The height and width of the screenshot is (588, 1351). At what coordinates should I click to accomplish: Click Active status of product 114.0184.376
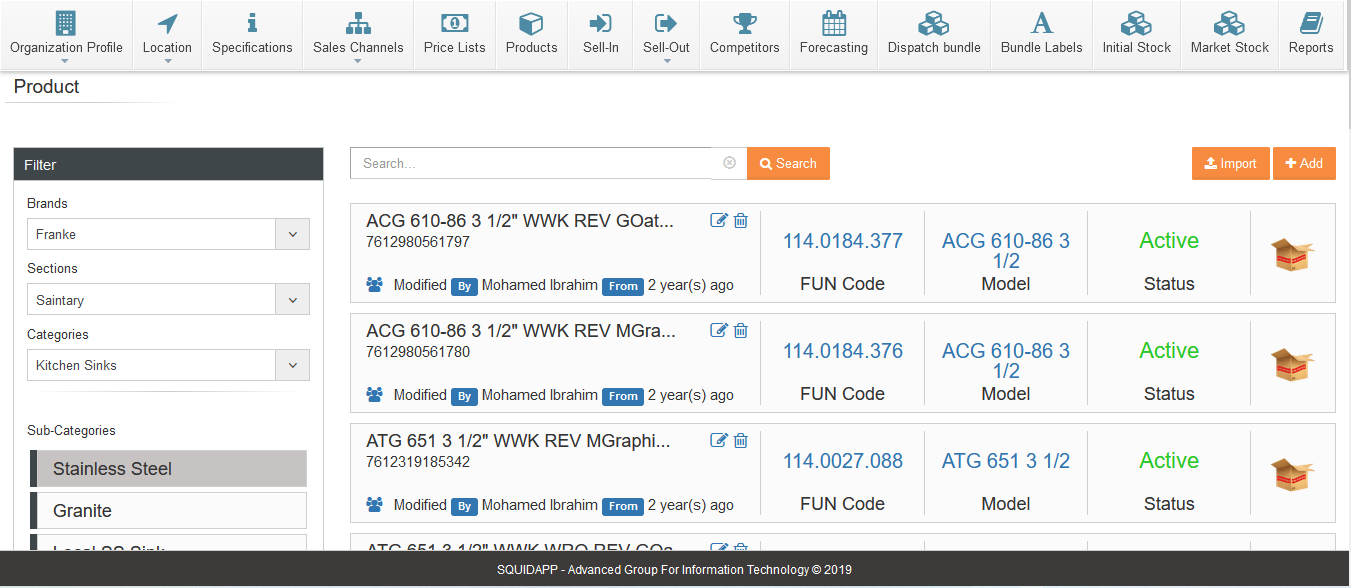coord(1169,351)
